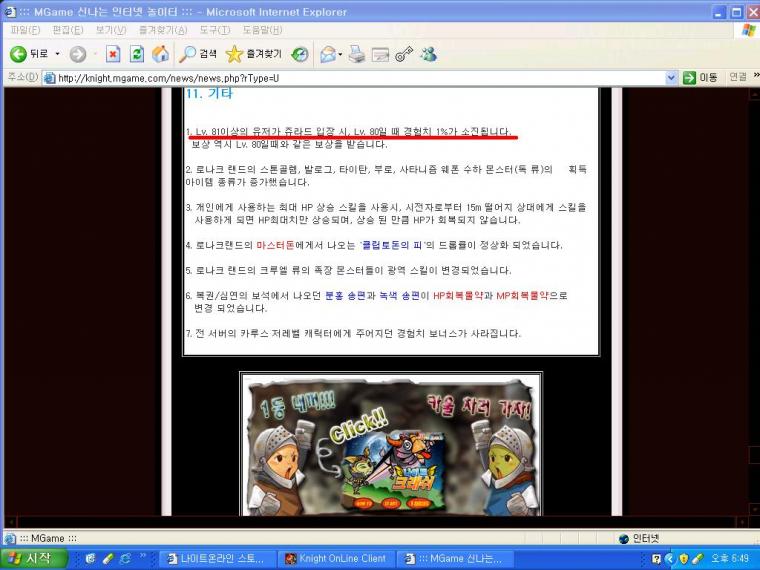760x570 pixels.
Task: Click the blue 분홍 송편 text
Action: tap(345, 296)
